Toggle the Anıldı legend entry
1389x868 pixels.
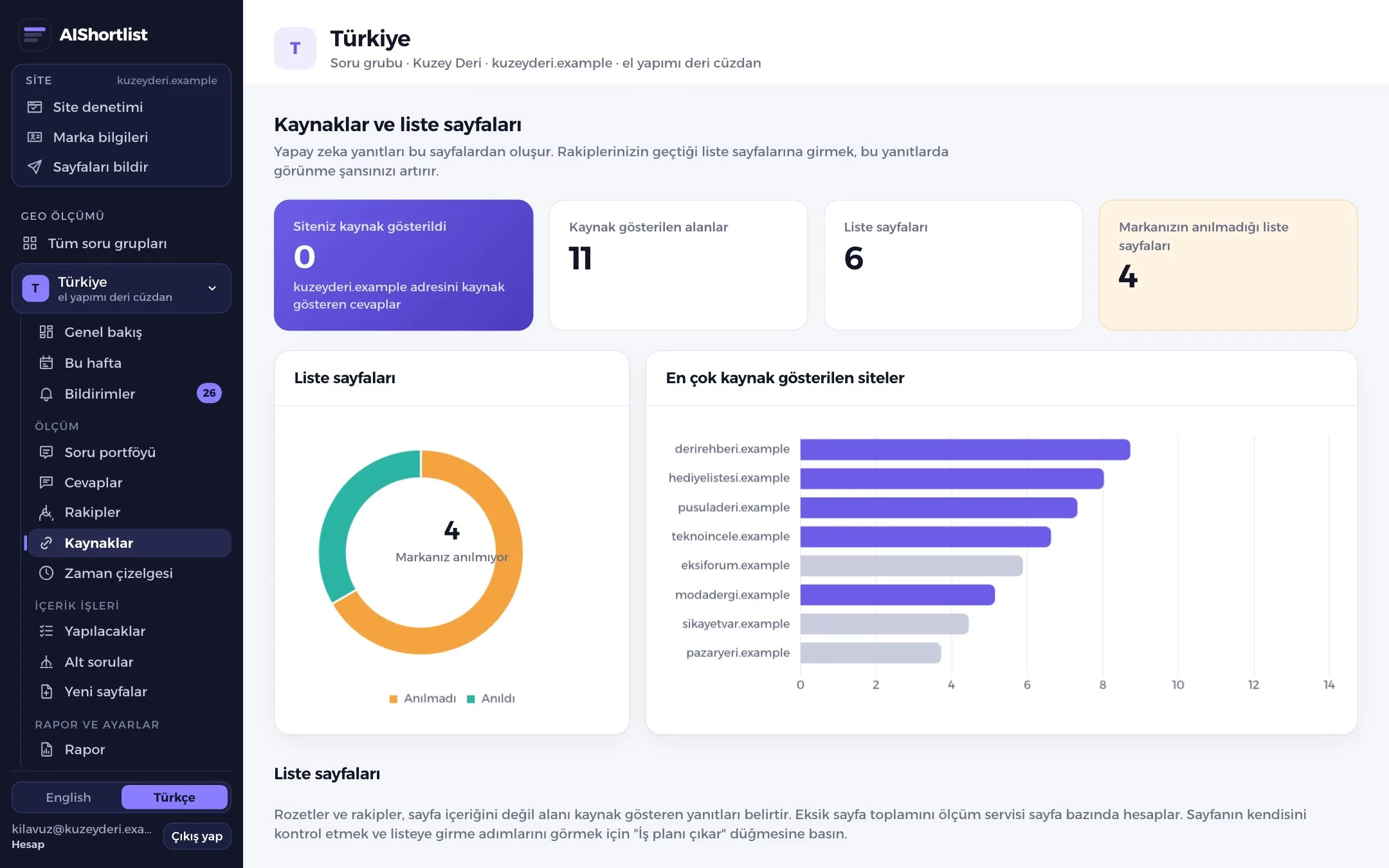coord(491,698)
